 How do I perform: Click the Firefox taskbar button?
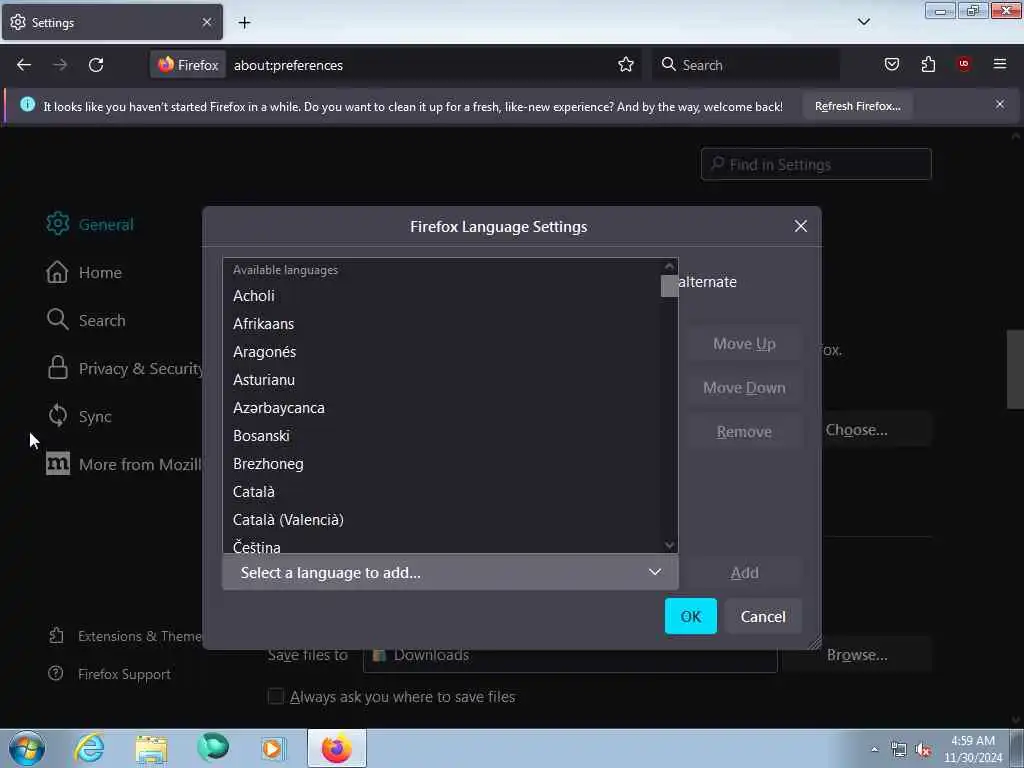click(336, 748)
